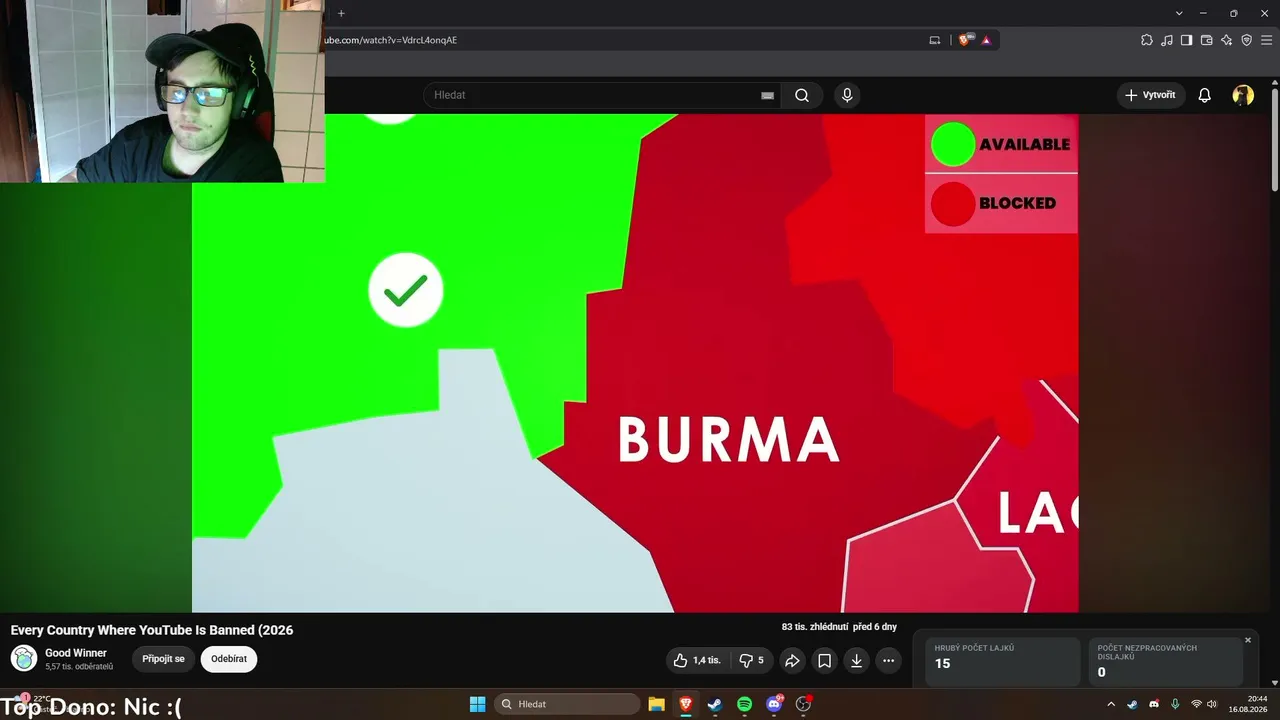Click the Discord system tray icon

pyautogui.click(x=1154, y=704)
